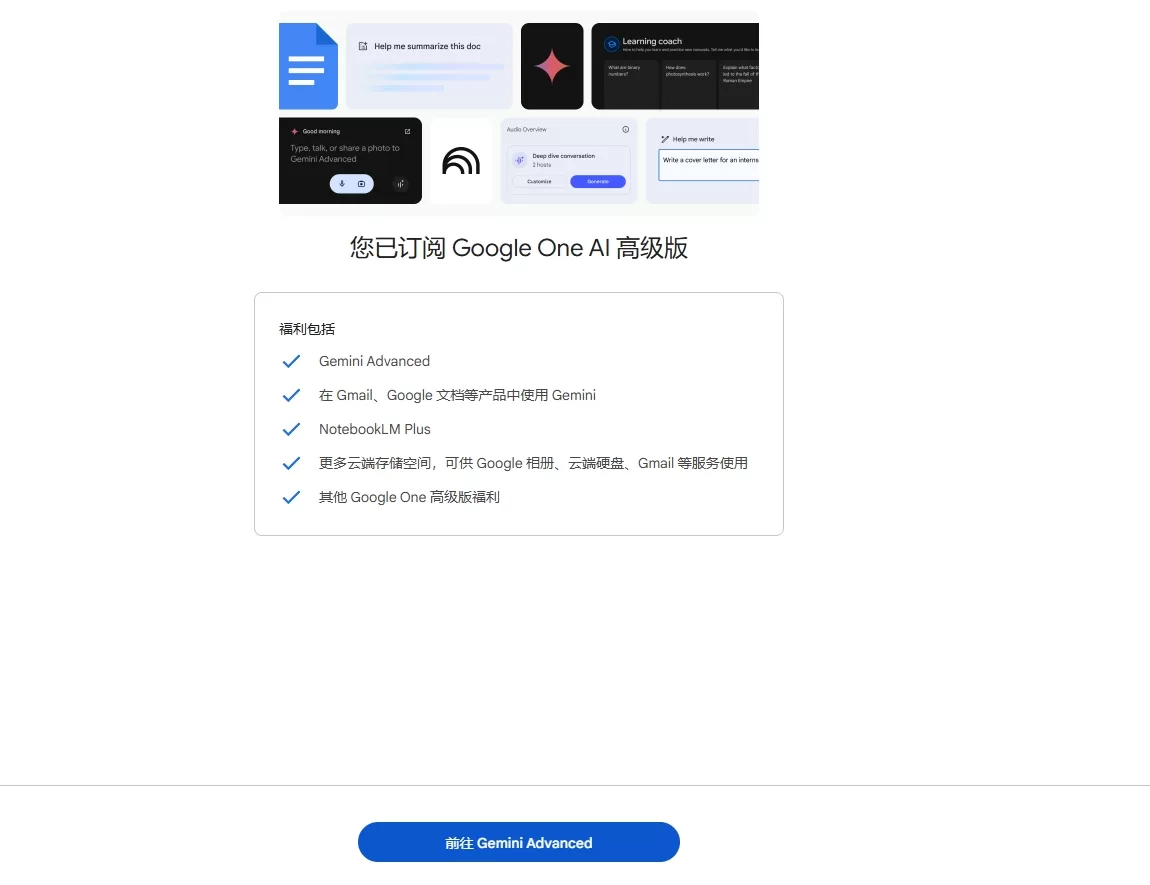
Task: Click the info icon in Audio Overview card
Action: tap(626, 129)
